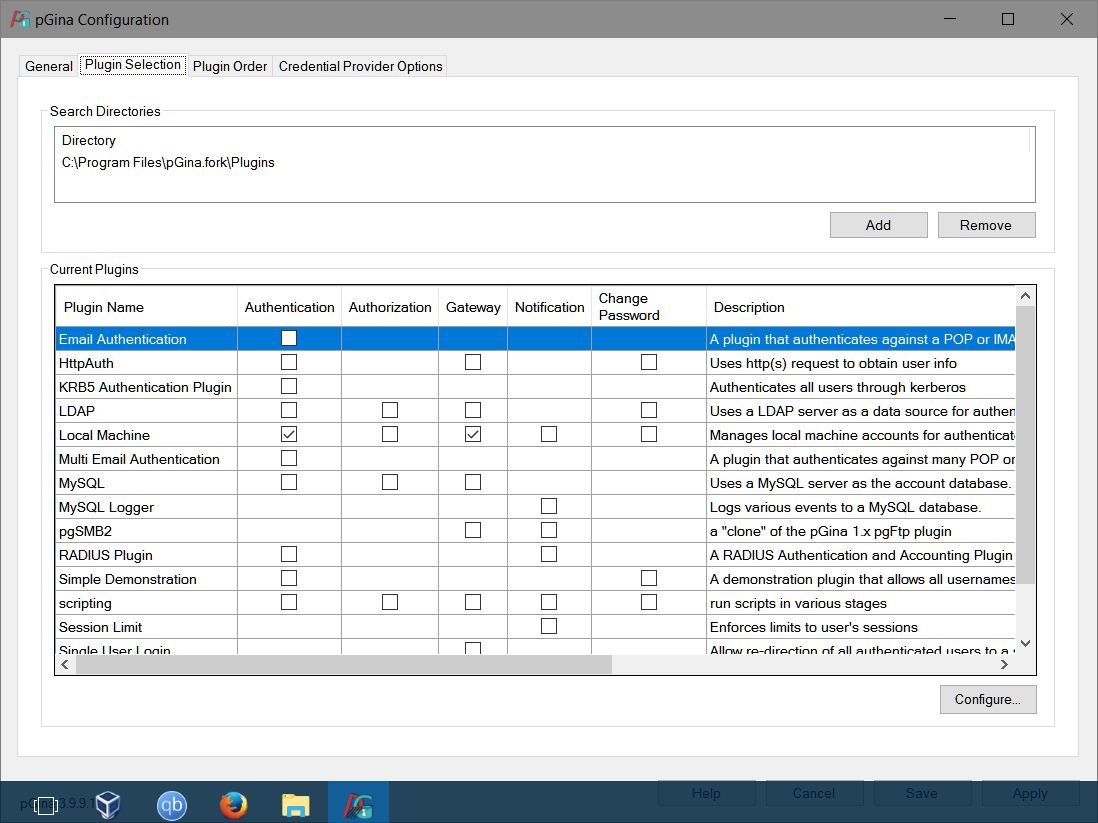
Task: Enable Authentication for Email Authentication plugin
Action: click(289, 338)
